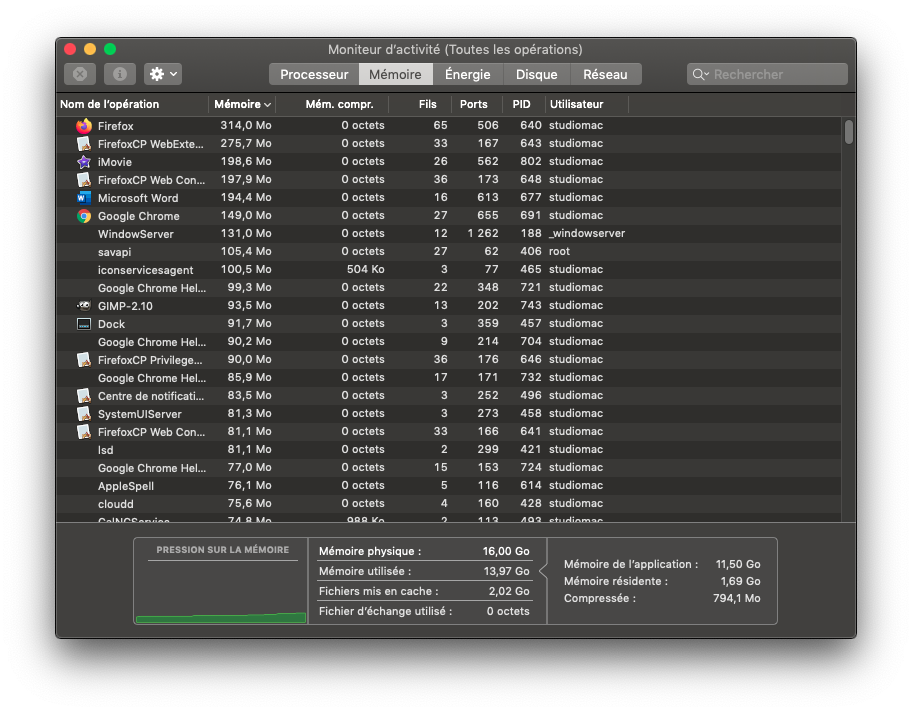
Task: Click the GIMP-2.10 icon
Action: [84, 305]
